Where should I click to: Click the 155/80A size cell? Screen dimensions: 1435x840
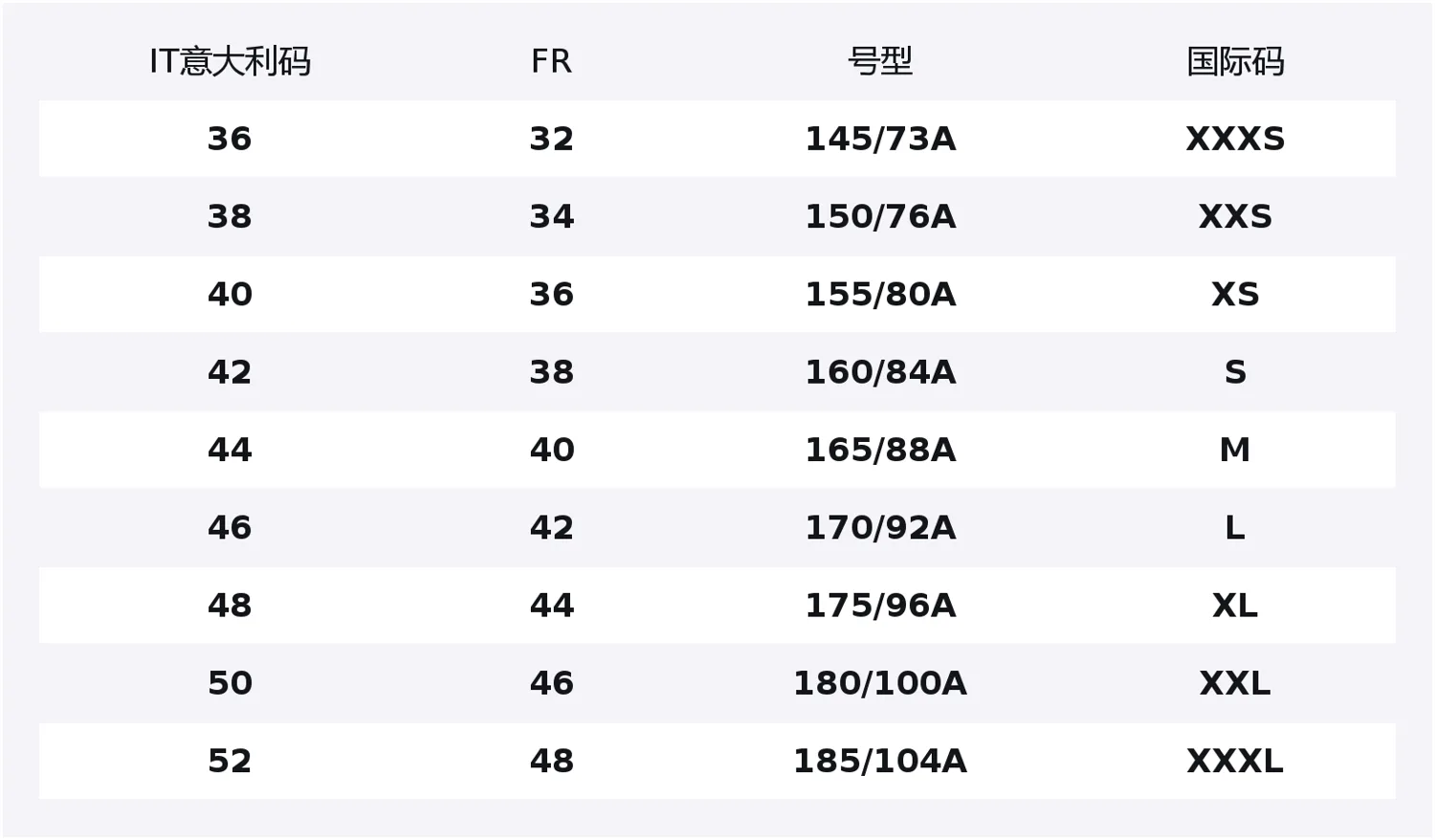click(x=880, y=294)
